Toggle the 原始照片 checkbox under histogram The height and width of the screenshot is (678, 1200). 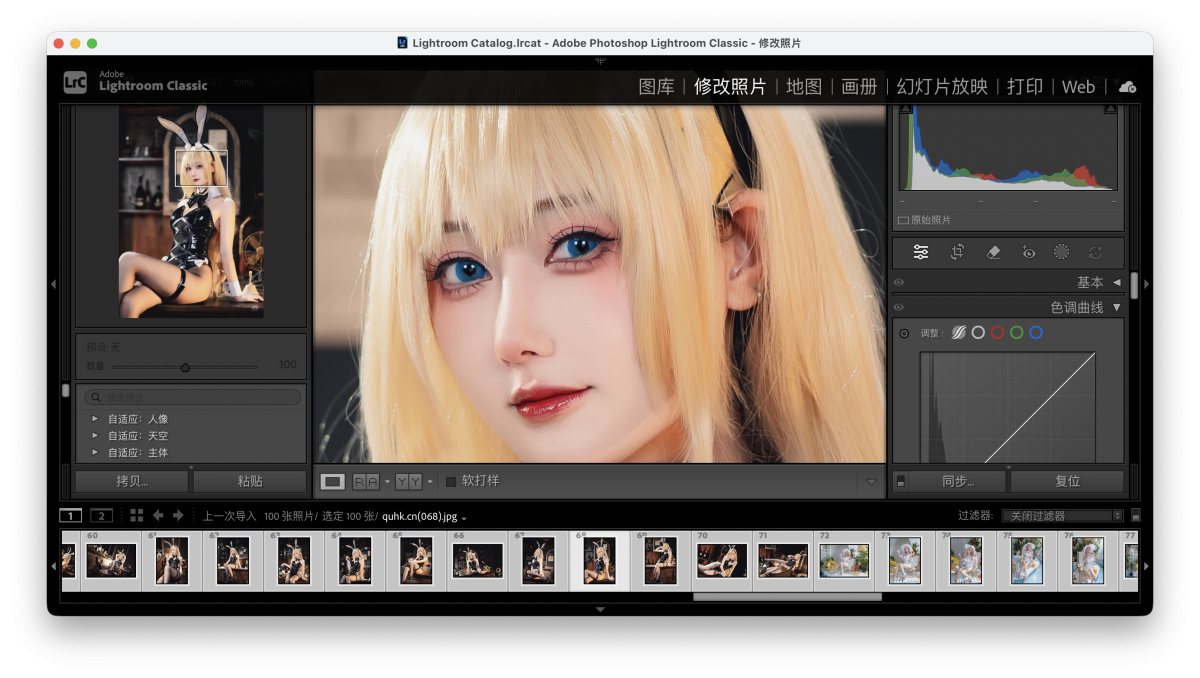903,220
